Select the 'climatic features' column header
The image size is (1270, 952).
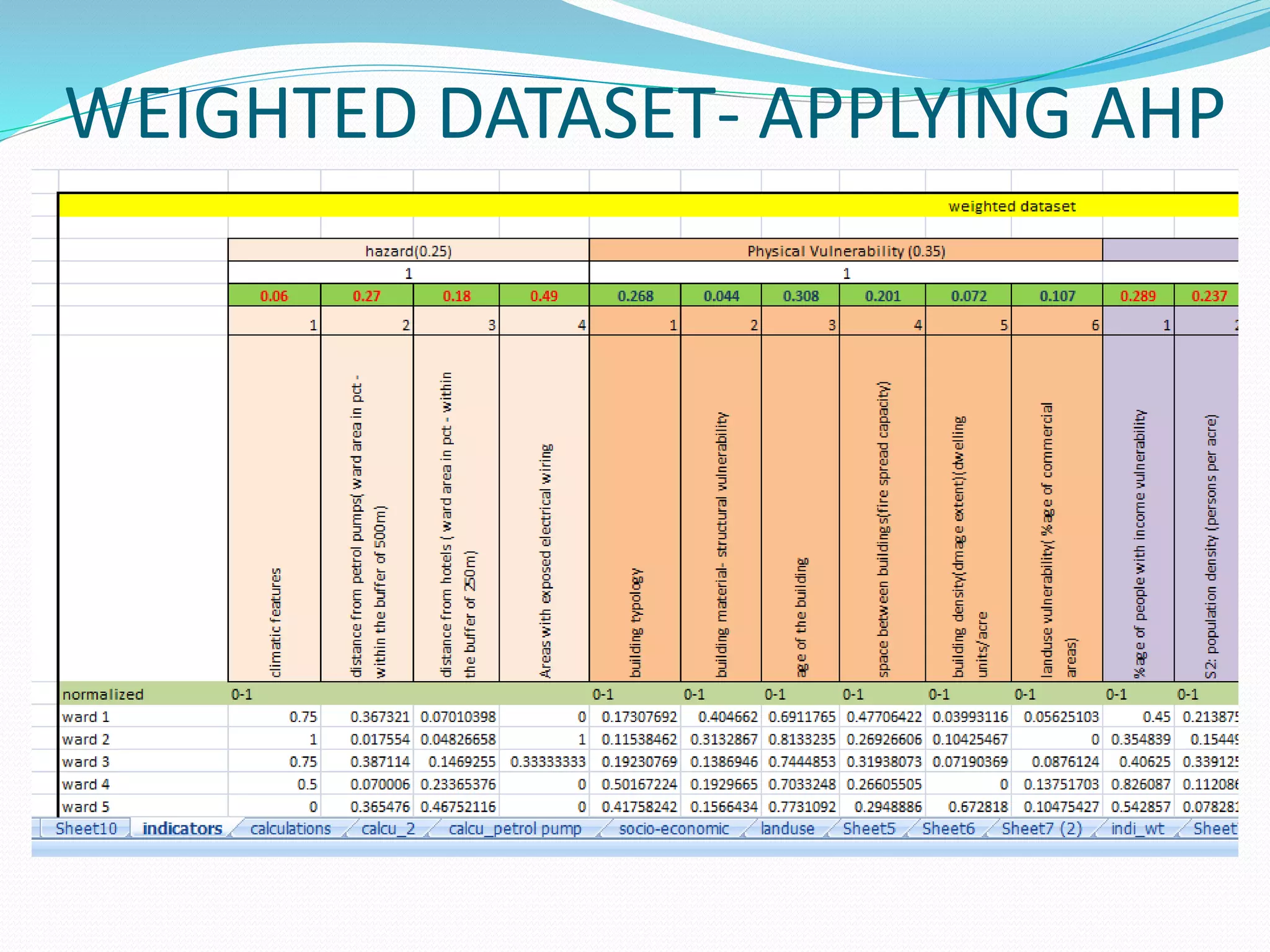(274, 508)
